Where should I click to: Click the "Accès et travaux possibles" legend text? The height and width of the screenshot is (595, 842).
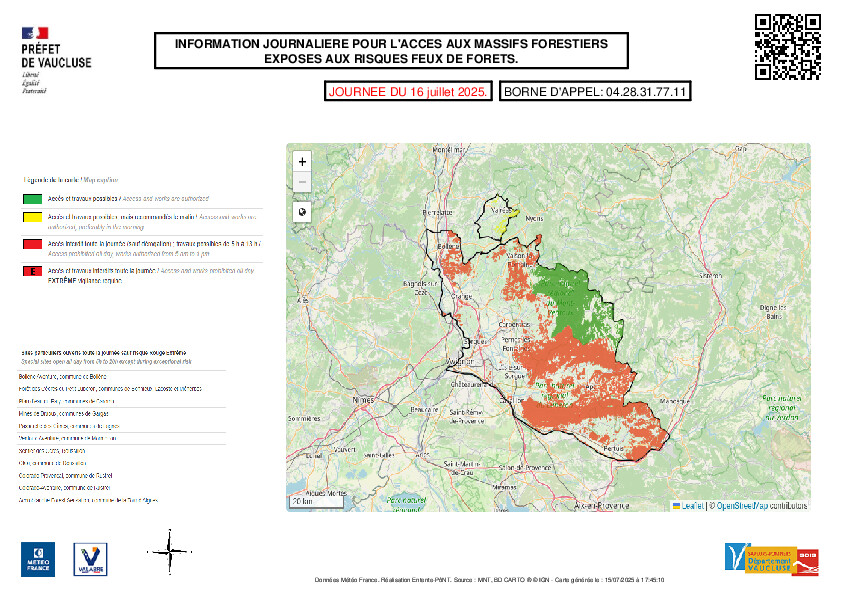[83, 199]
